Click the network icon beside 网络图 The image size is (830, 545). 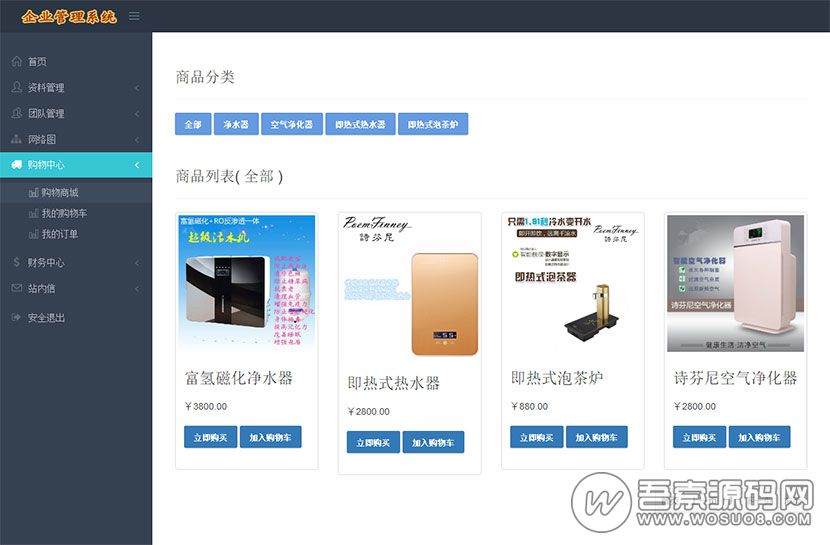click(17, 139)
